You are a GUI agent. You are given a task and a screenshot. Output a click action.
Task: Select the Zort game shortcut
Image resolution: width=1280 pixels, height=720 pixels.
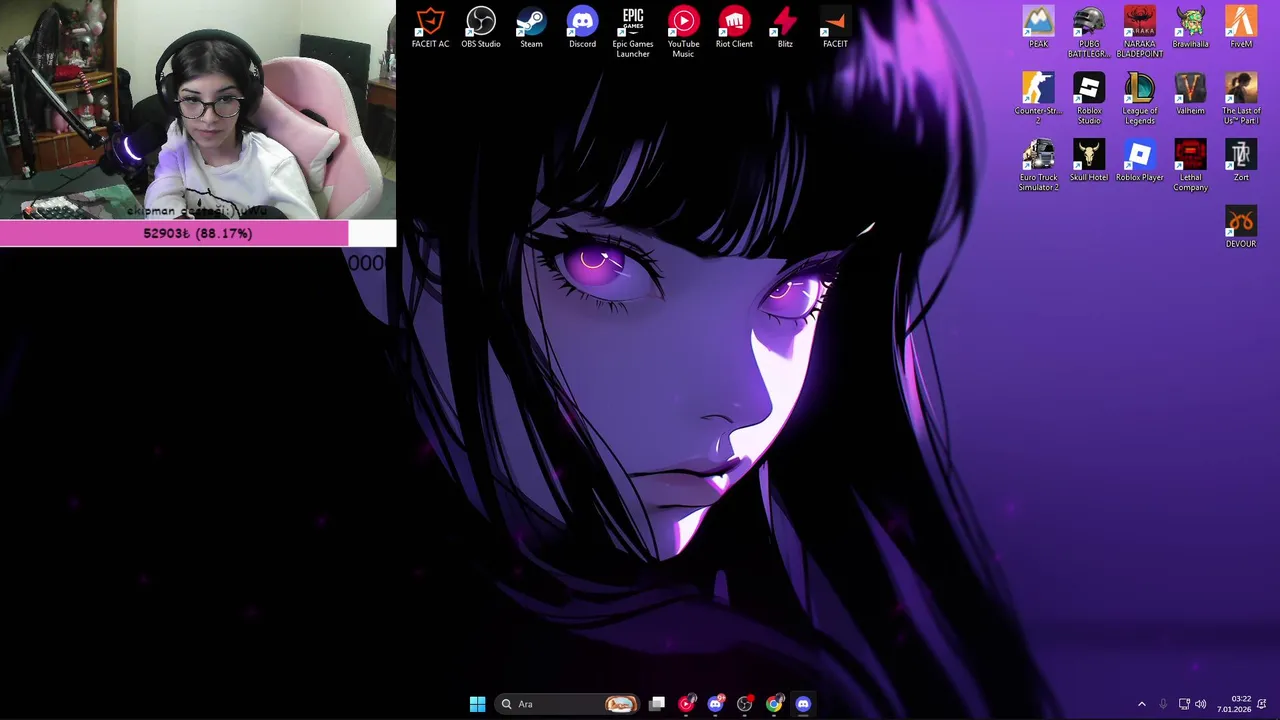point(1241,161)
